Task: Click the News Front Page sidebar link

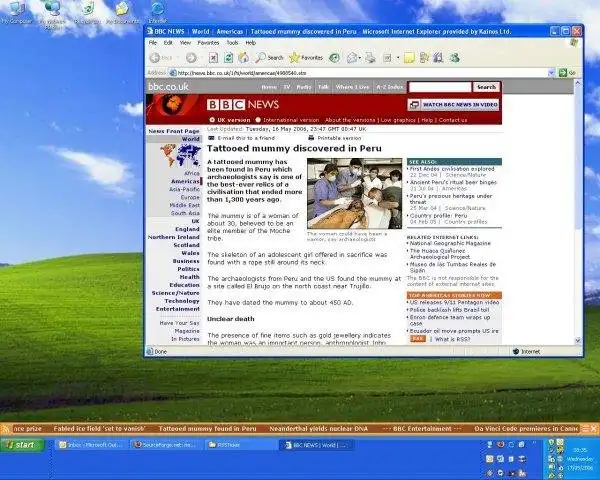Action: coord(174,131)
